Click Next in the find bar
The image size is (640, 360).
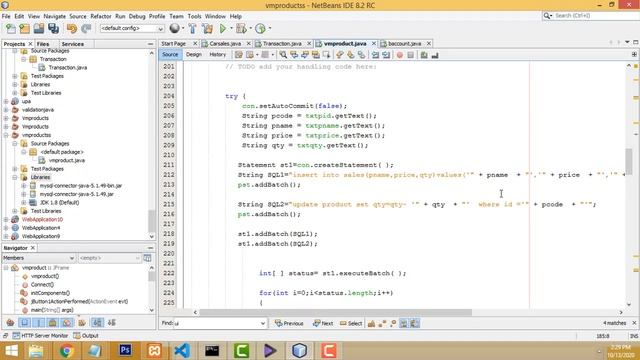click(323, 323)
